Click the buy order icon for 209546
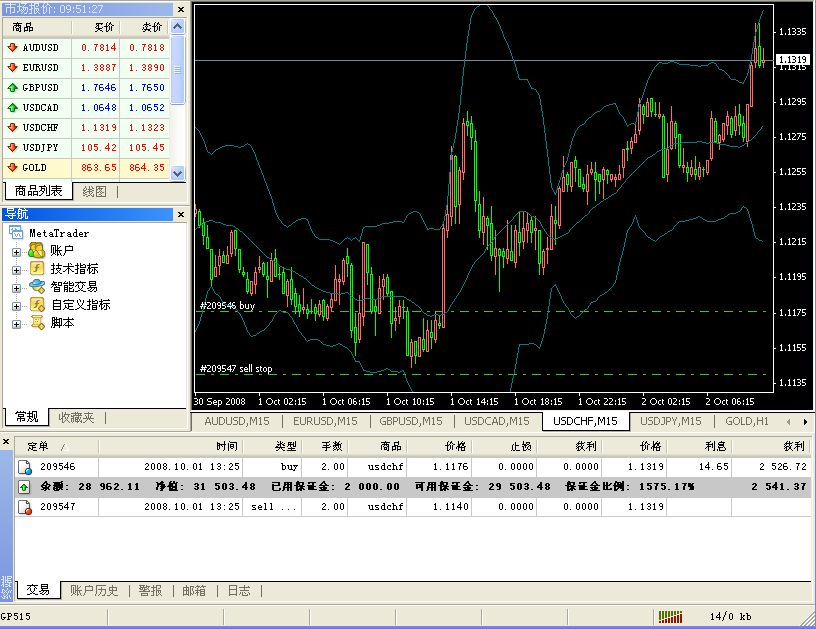This screenshot has width=816, height=629. (x=25, y=466)
